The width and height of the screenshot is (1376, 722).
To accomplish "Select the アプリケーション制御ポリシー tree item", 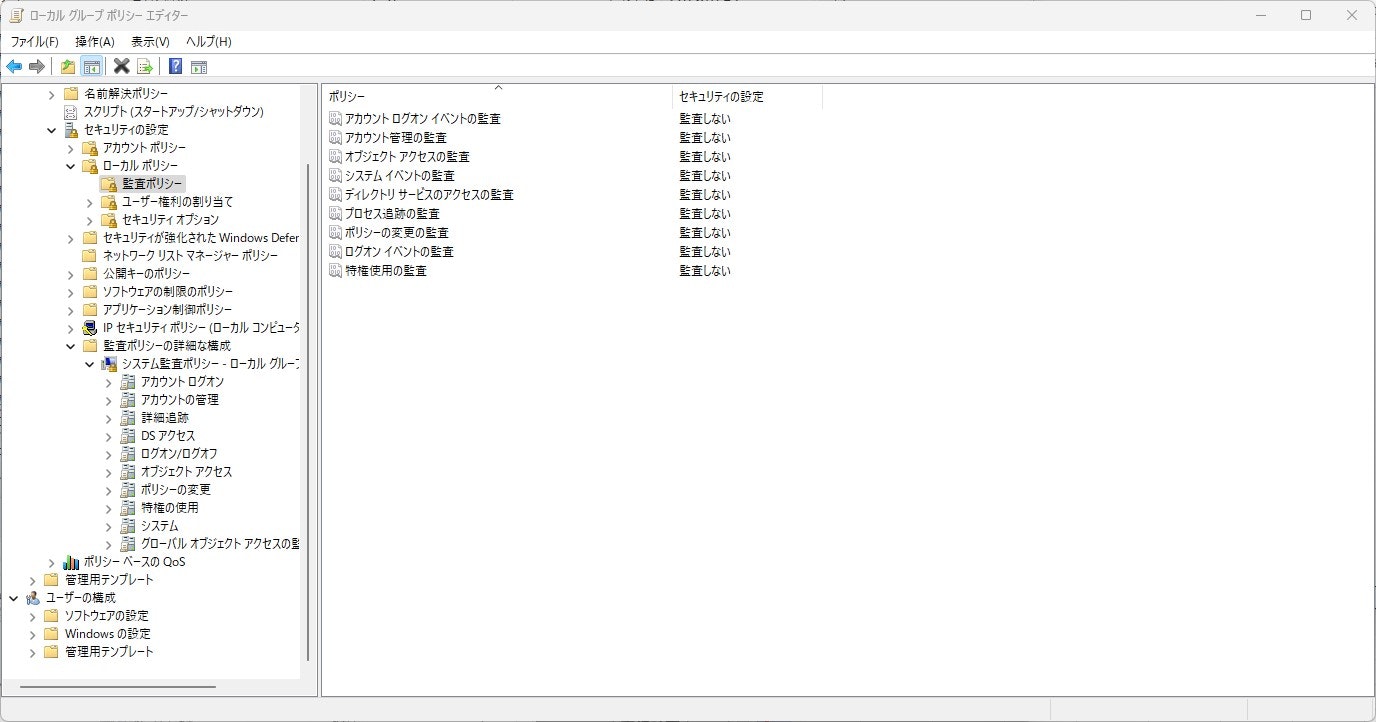I will pos(167,309).
